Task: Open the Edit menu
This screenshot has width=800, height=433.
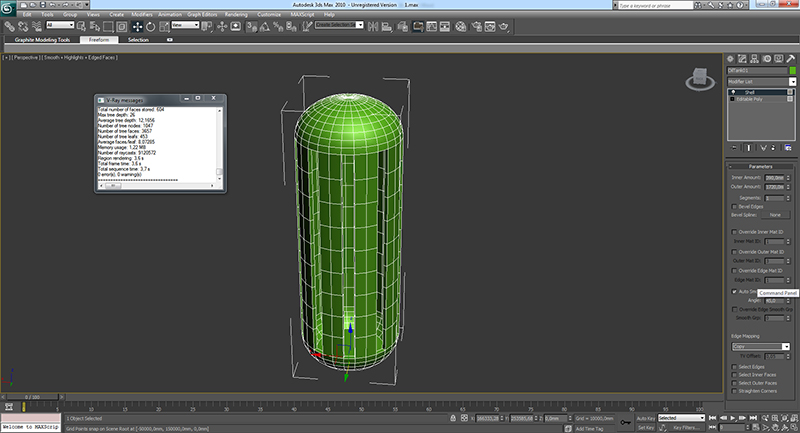Action: pos(27,14)
